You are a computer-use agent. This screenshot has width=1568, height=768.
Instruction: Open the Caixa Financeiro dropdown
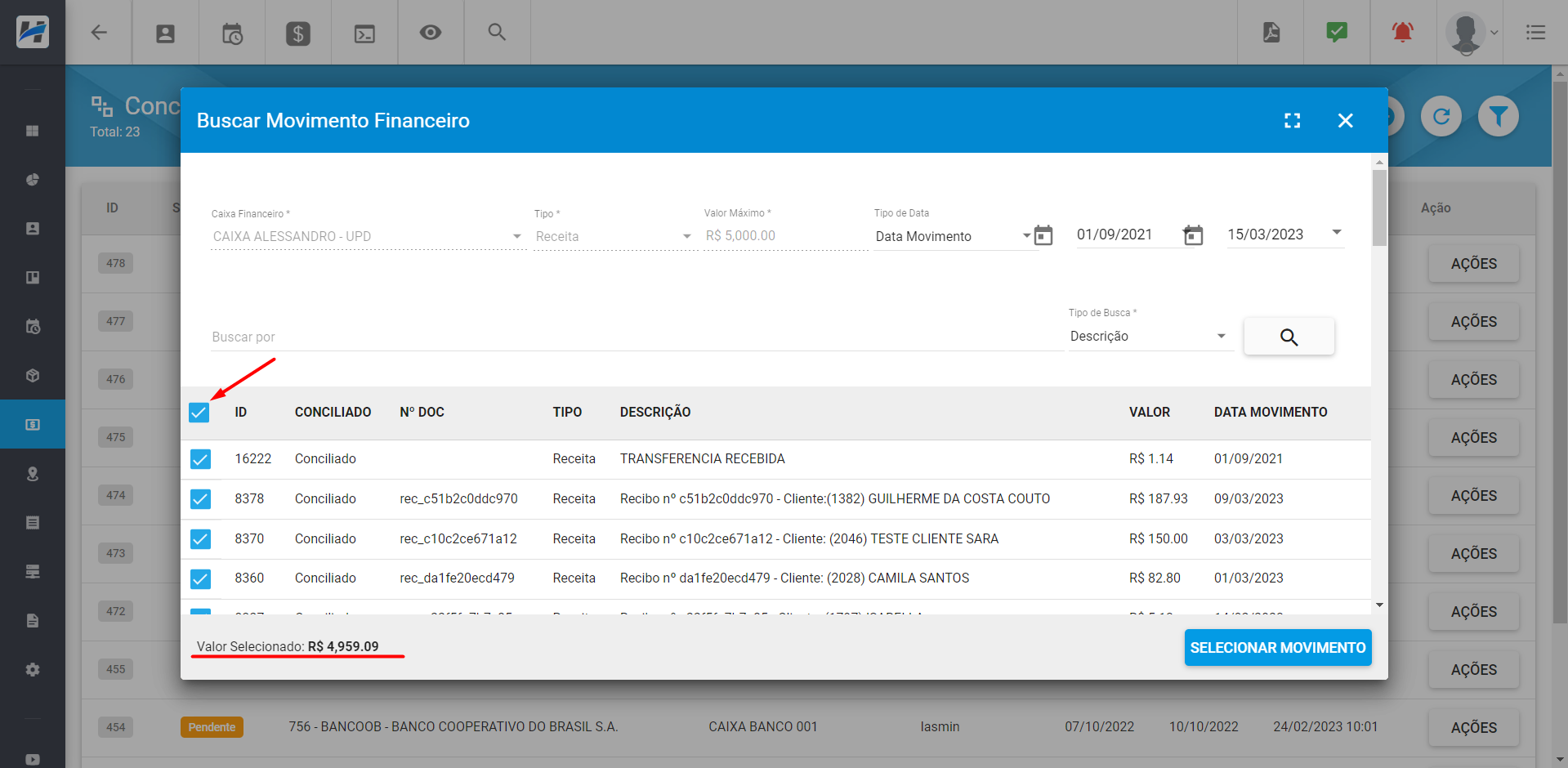[x=368, y=236]
